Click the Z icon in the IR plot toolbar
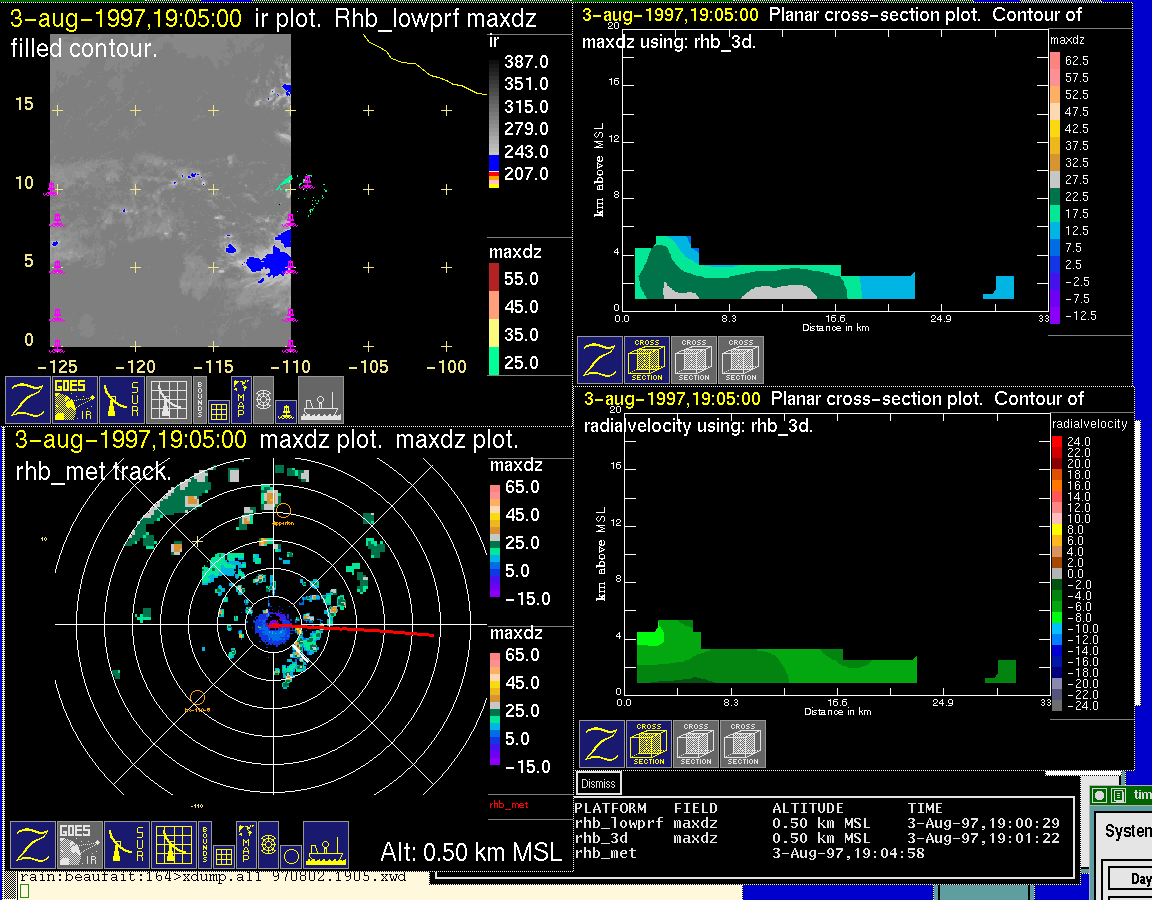Screen dimensions: 1152x900 (x=26, y=400)
